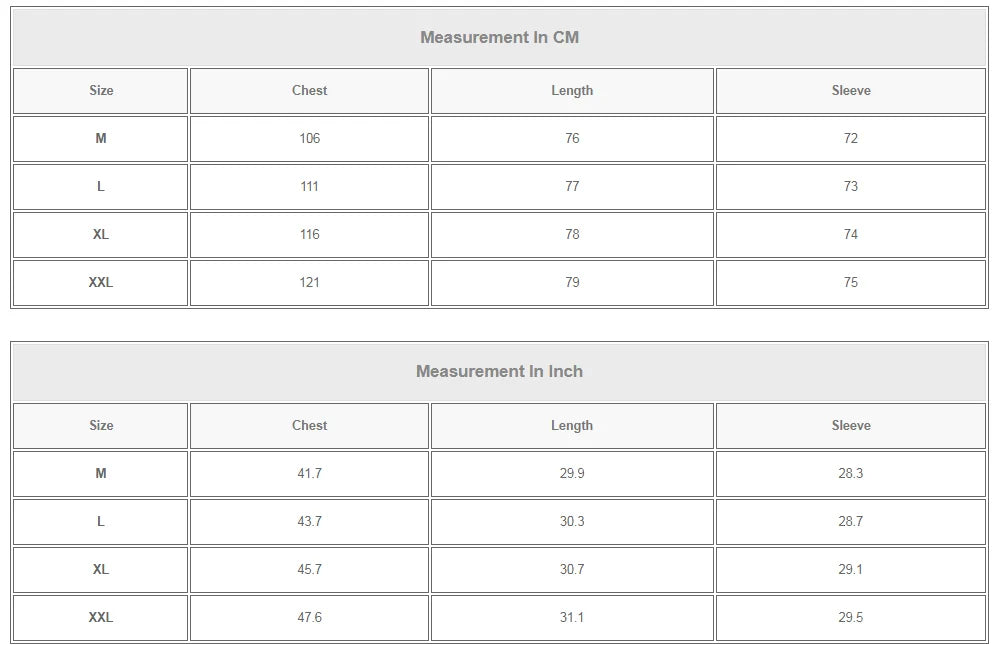Click the length value 30.3 cell
Viewport: 999px width, 652px height.
tap(572, 522)
